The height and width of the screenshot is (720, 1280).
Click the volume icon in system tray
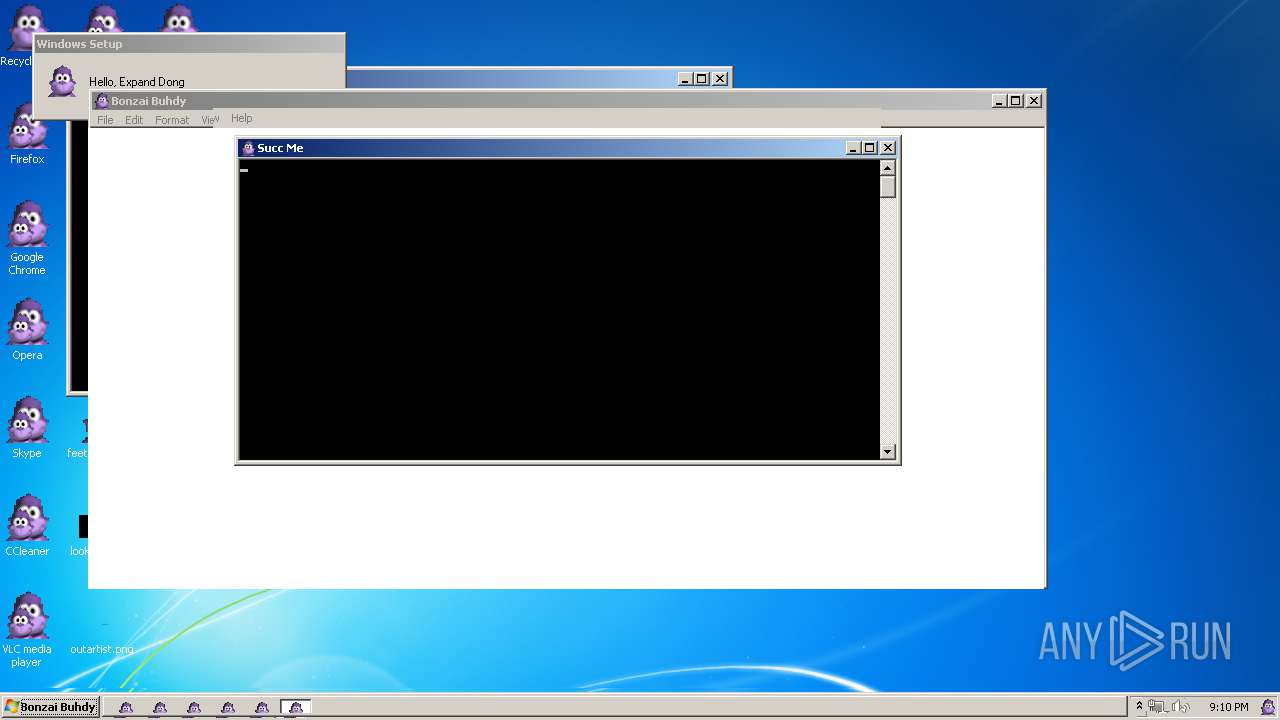coord(1181,707)
